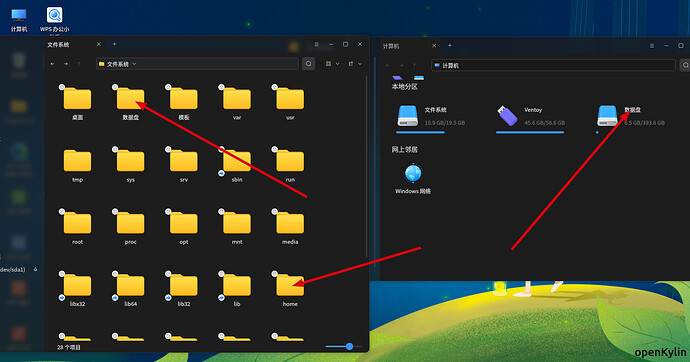Select the 文件系统 drive in 计算机 window
The image size is (690, 362).
coord(407,116)
